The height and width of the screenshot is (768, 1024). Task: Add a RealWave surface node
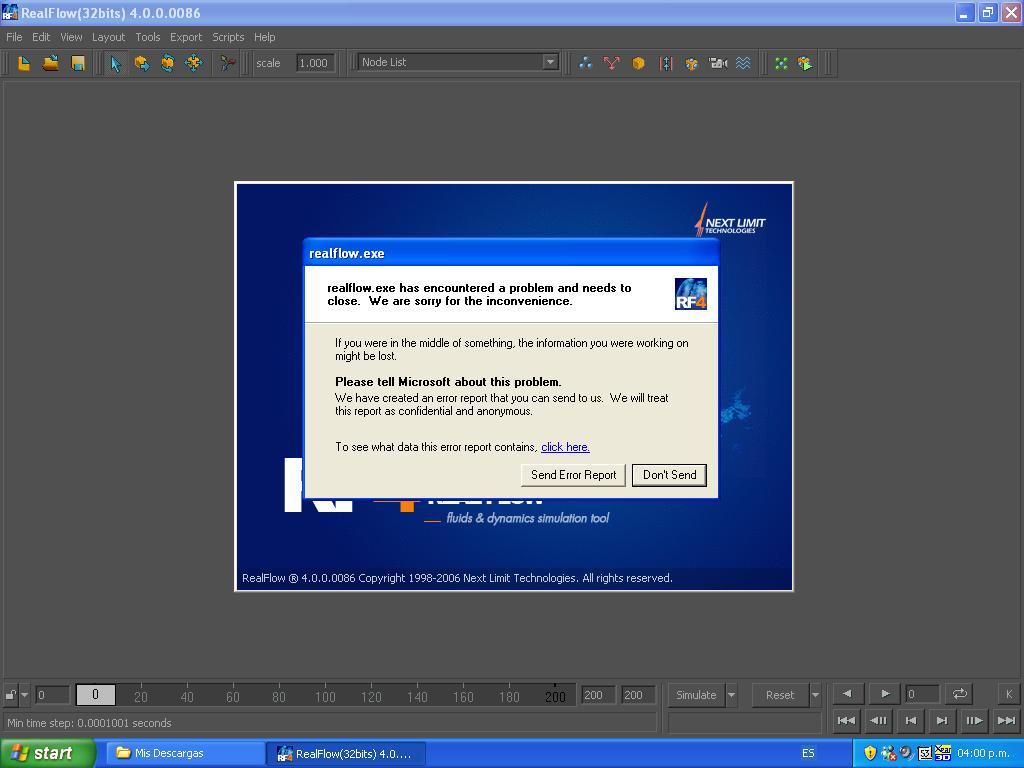click(x=743, y=63)
